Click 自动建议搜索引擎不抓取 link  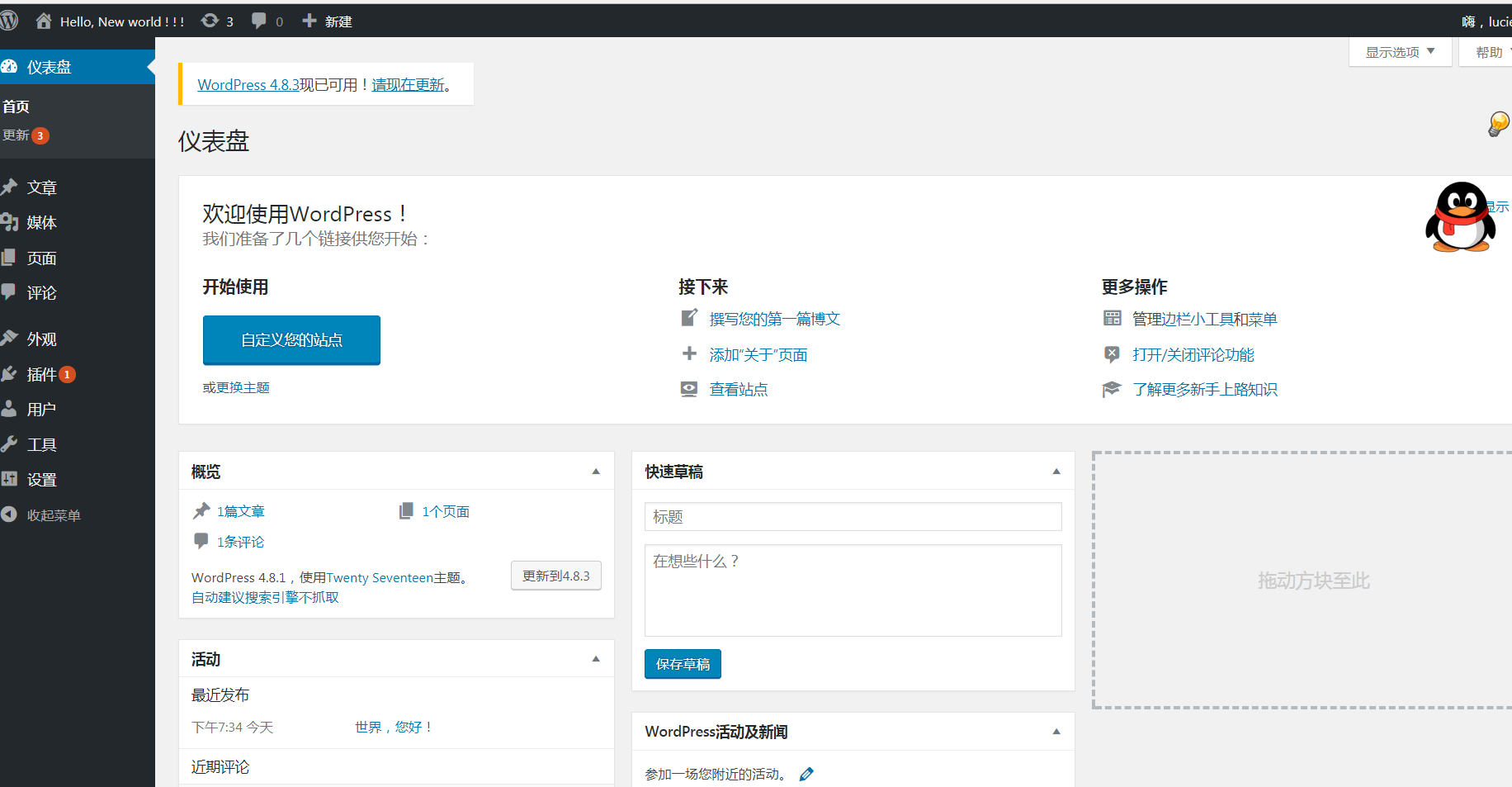pos(265,597)
